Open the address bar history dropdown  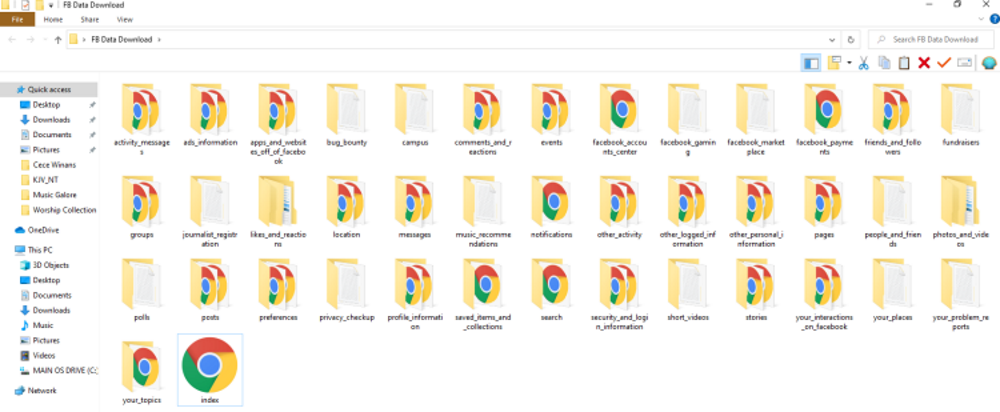[832, 39]
